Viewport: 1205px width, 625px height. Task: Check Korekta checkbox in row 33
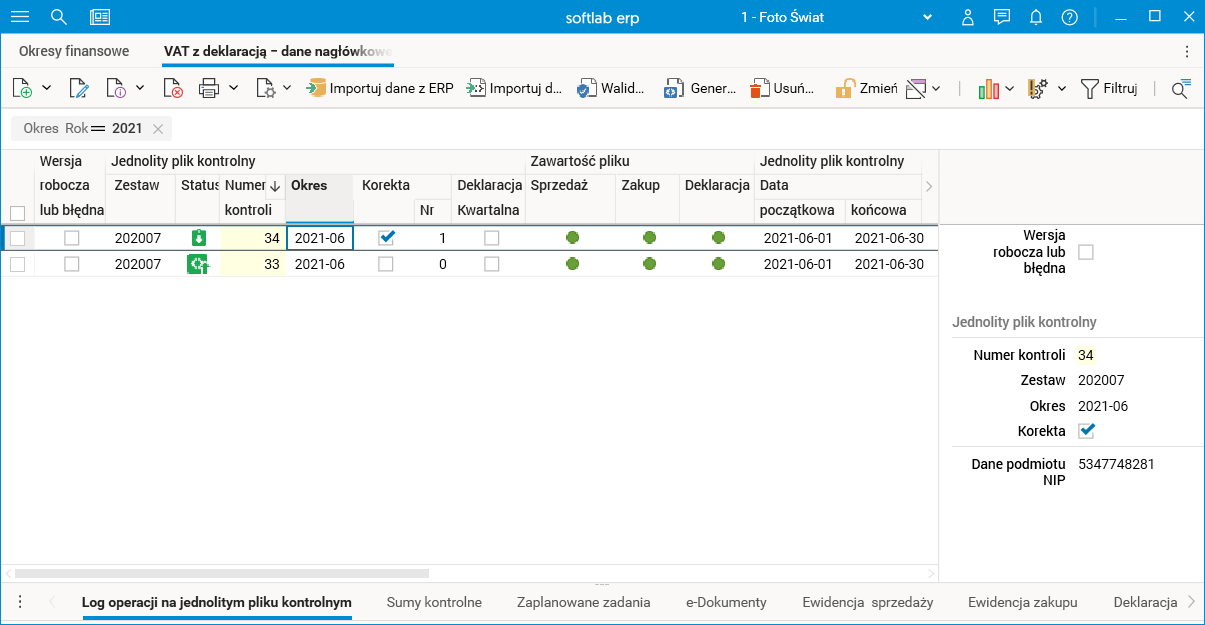(386, 264)
